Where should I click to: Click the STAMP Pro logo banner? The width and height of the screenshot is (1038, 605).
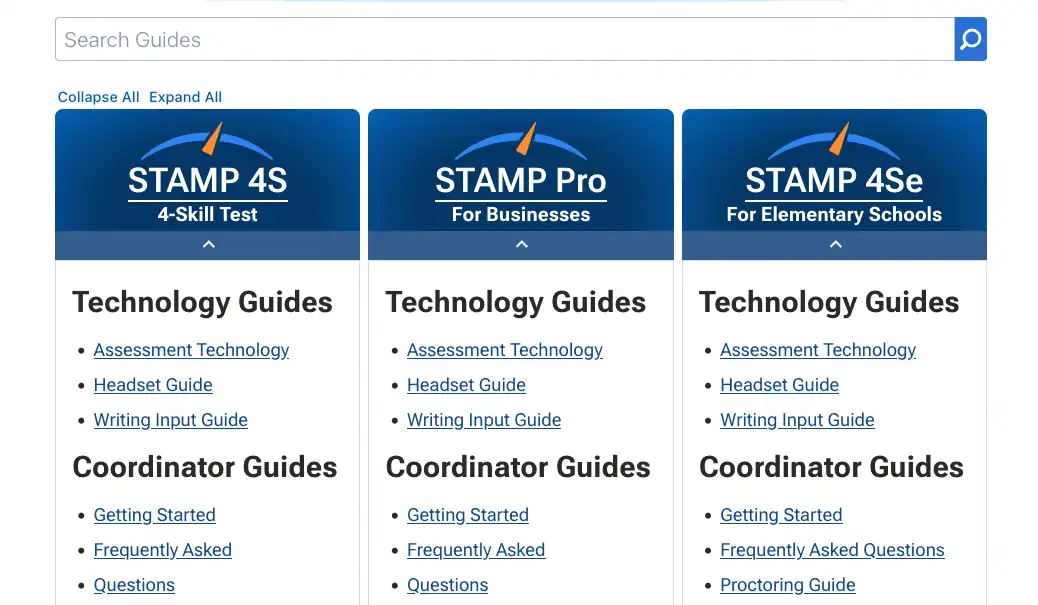coord(520,171)
